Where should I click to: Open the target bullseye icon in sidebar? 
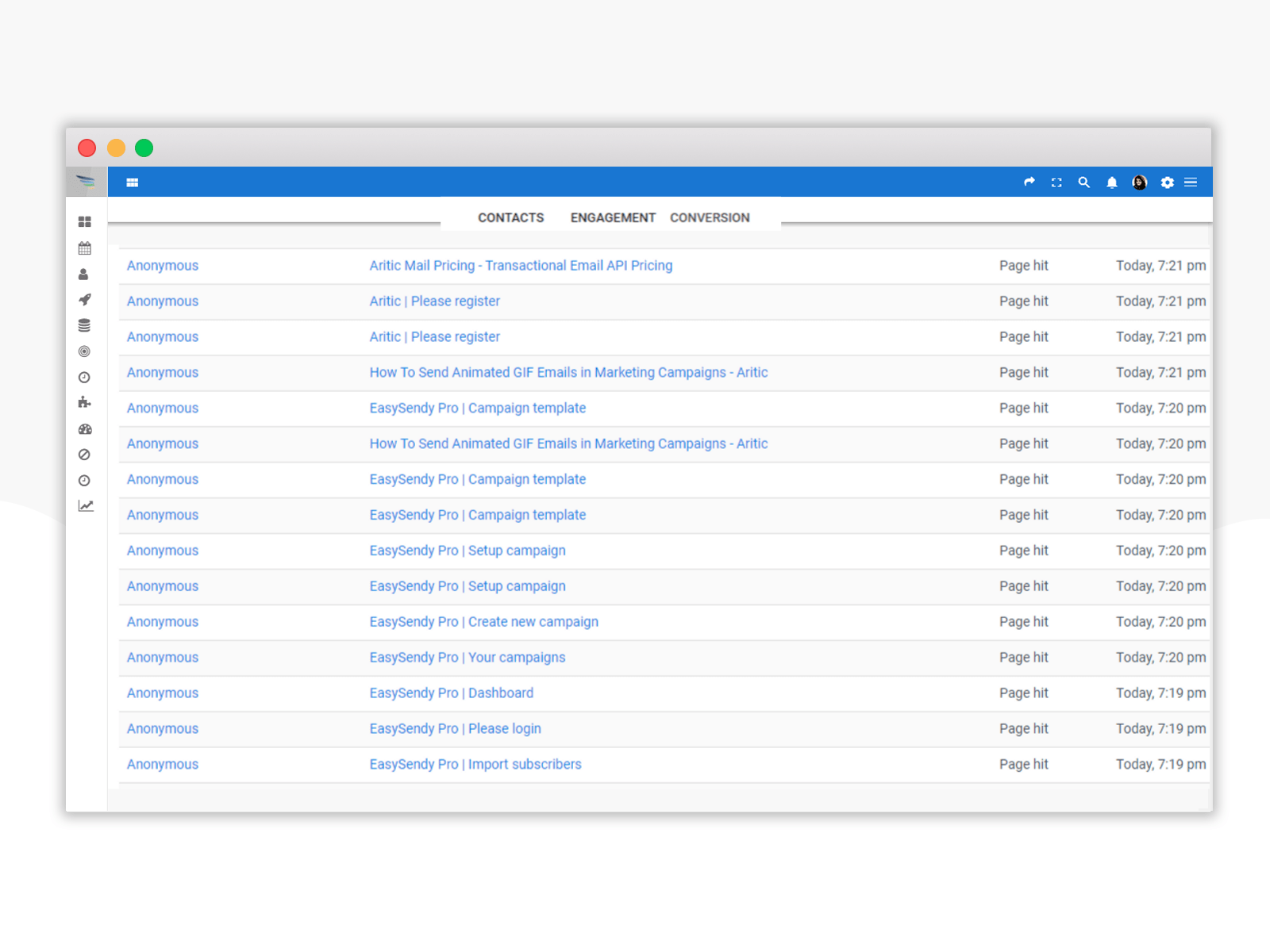tap(84, 351)
